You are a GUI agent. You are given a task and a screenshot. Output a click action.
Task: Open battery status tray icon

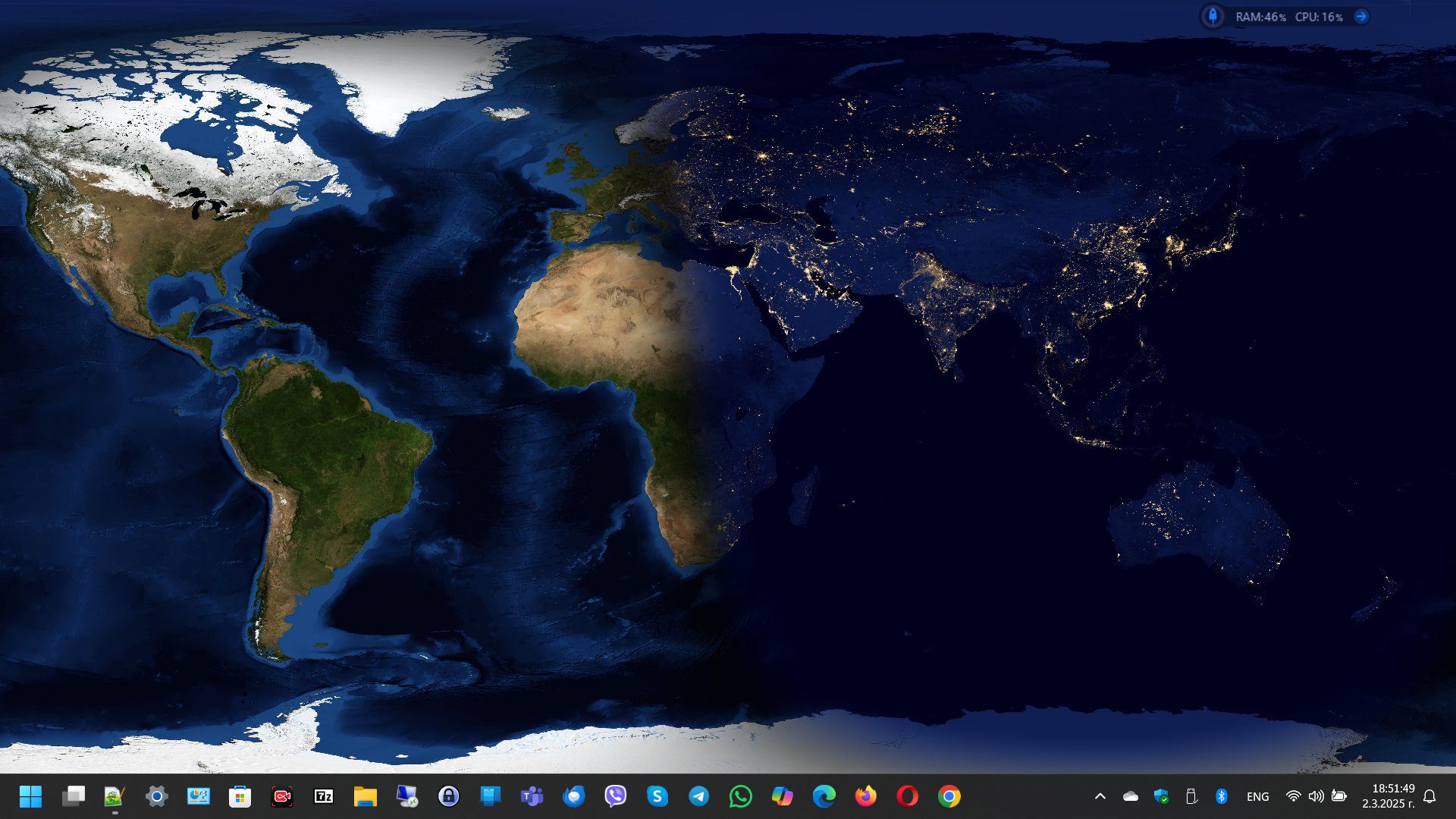click(1339, 796)
